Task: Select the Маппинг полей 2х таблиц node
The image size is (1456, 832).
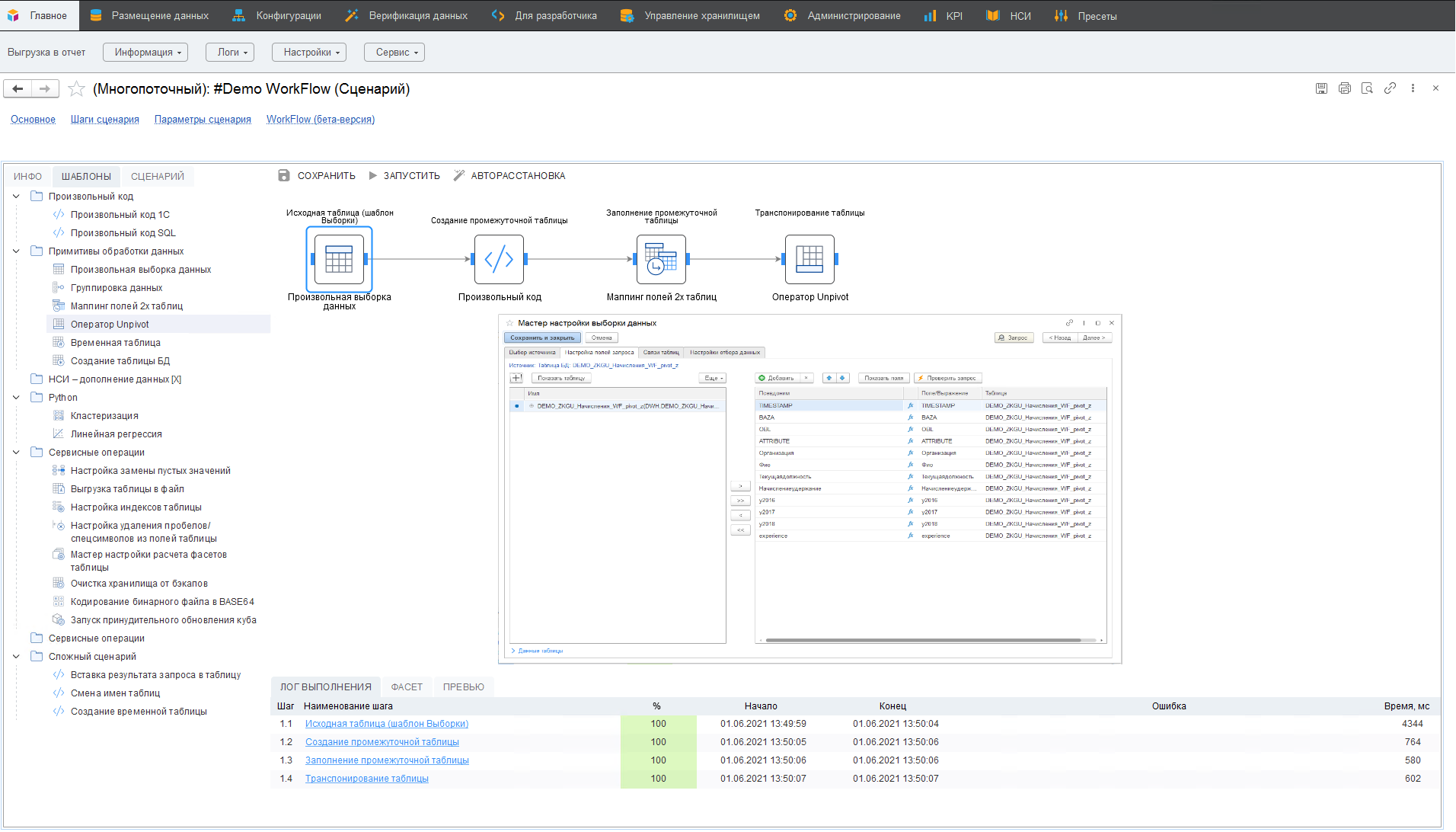Action: [661, 259]
